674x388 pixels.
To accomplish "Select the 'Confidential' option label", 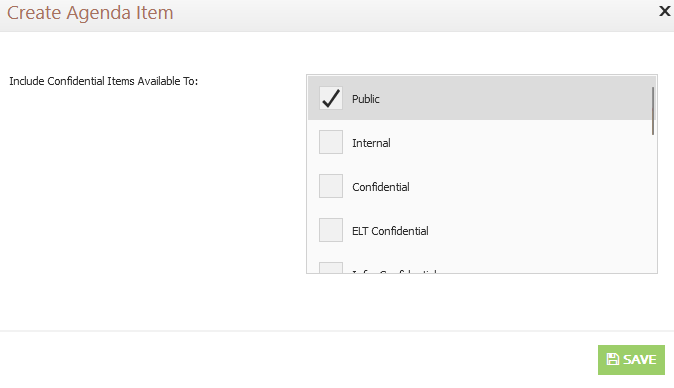I will coord(381,187).
